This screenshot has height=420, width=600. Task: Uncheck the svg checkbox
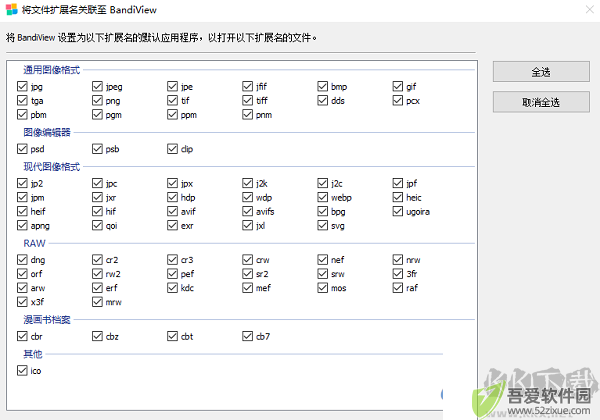(x=323, y=225)
